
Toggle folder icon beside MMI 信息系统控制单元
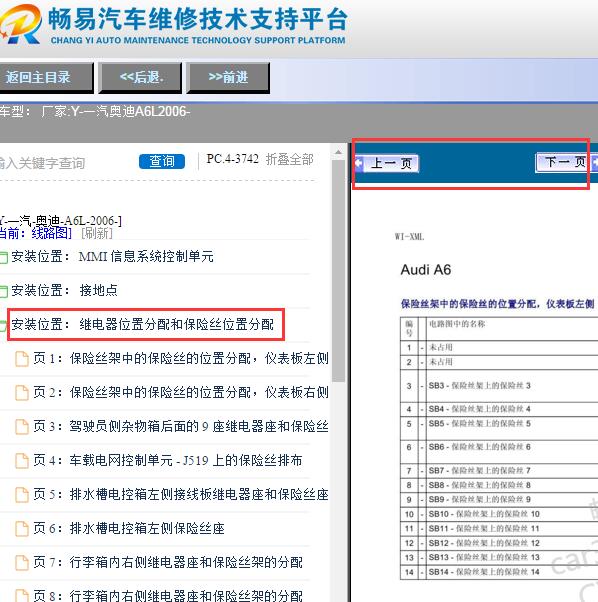coord(3,258)
